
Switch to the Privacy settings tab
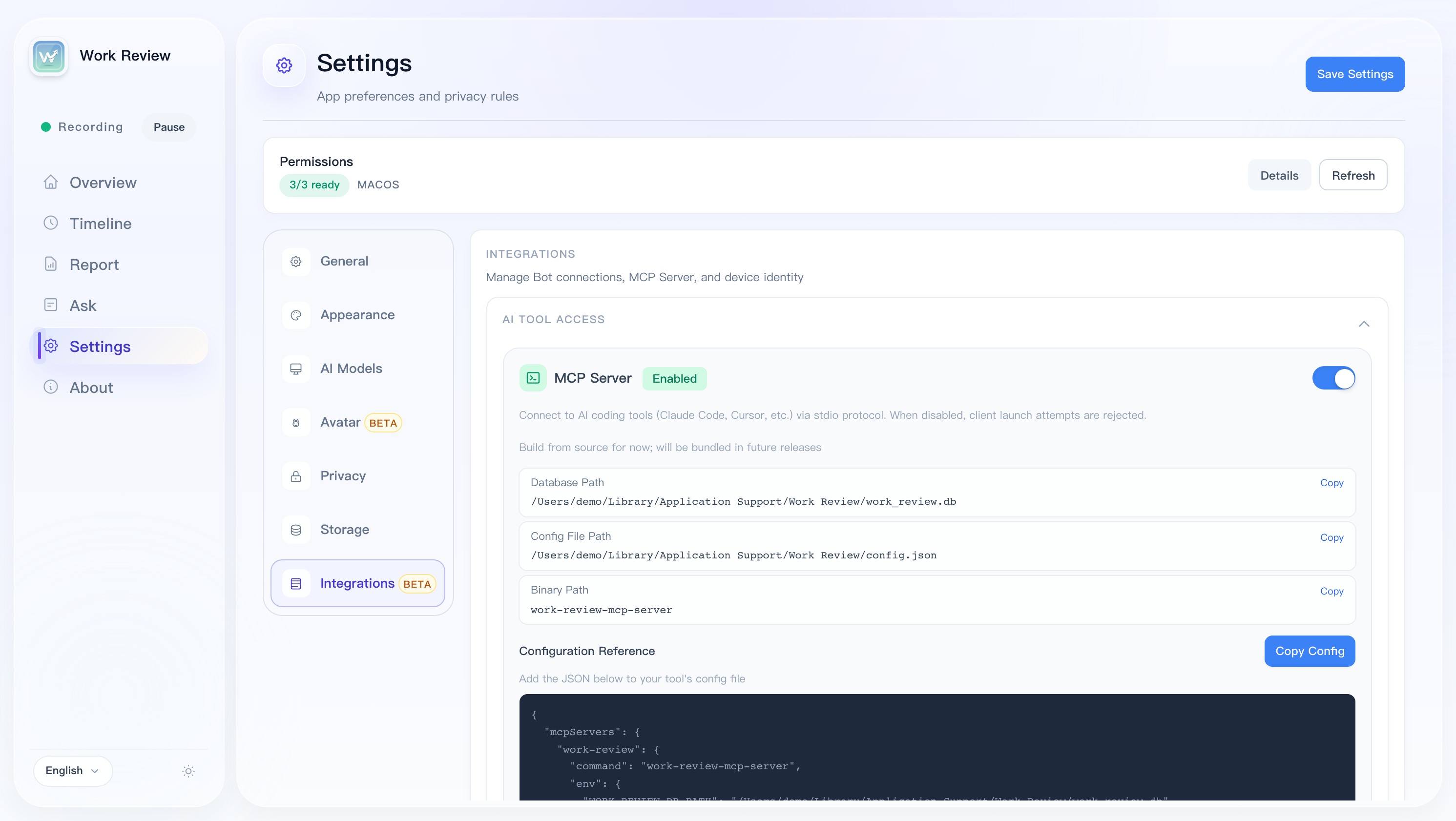point(358,476)
